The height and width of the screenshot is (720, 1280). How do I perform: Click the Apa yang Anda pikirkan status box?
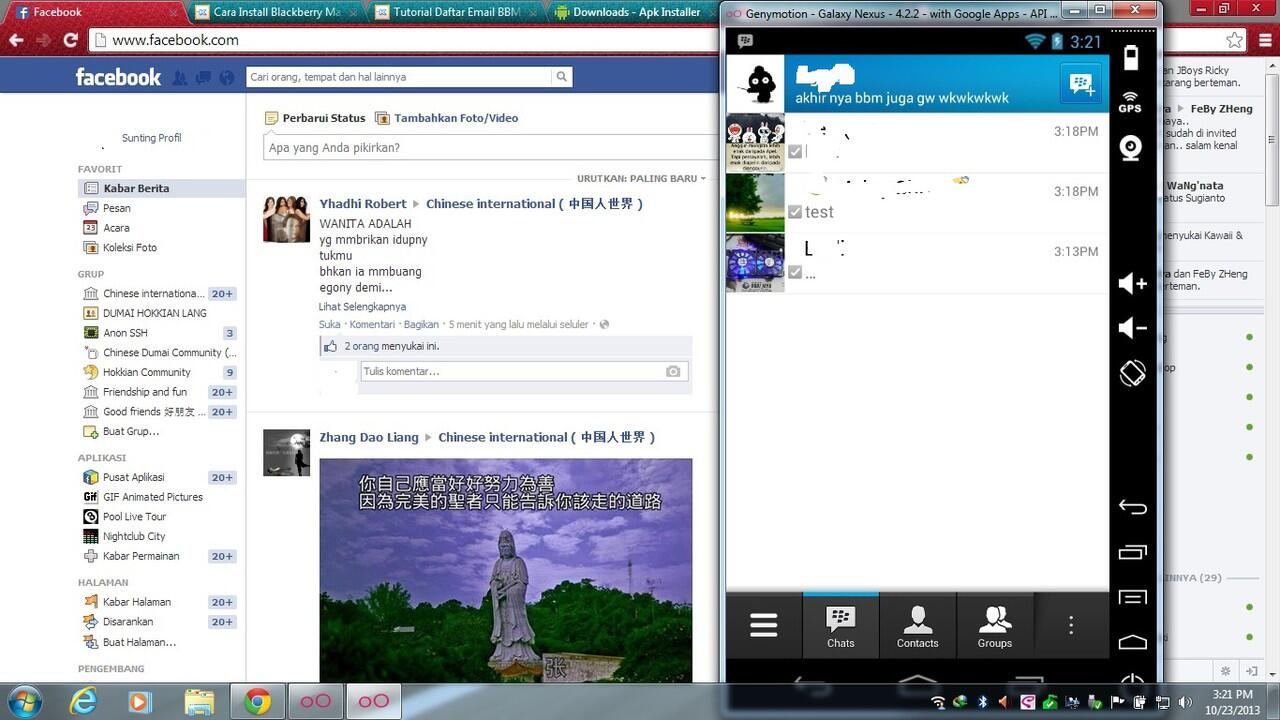490,147
